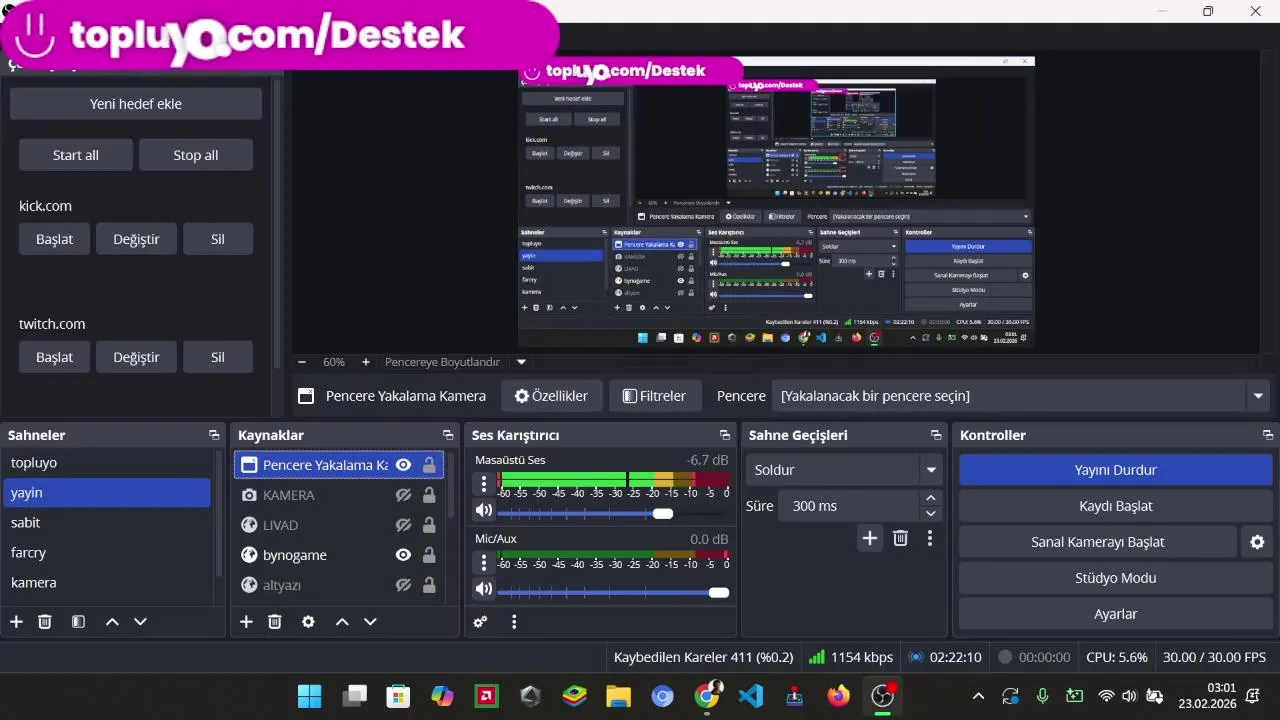Viewport: 1280px width, 720px height.
Task: Open virtual camera settings gear
Action: point(1257,542)
